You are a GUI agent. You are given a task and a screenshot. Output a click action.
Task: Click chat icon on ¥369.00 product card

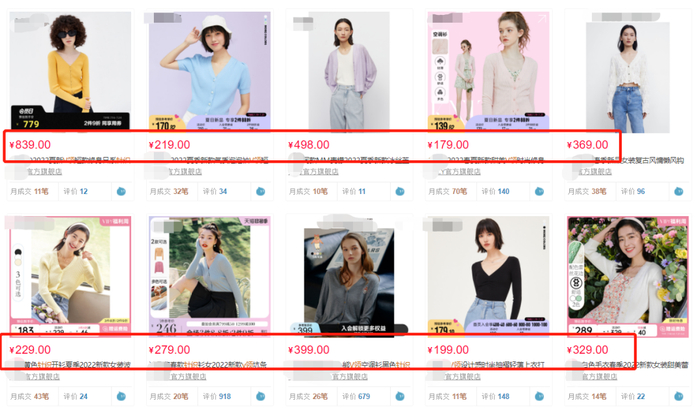tap(679, 192)
